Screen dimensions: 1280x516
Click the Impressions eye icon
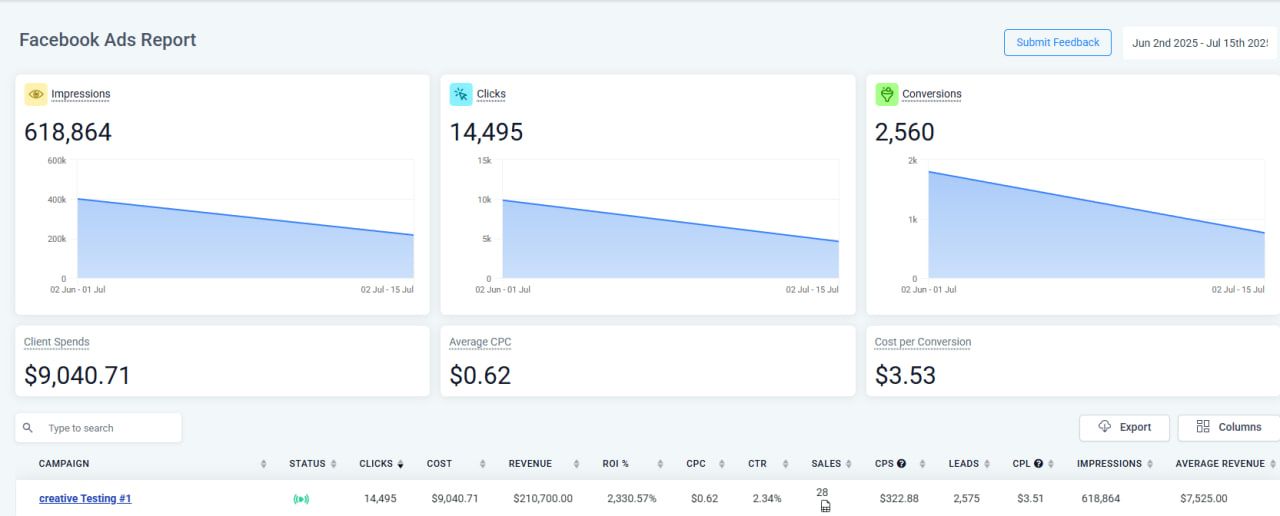(36, 94)
